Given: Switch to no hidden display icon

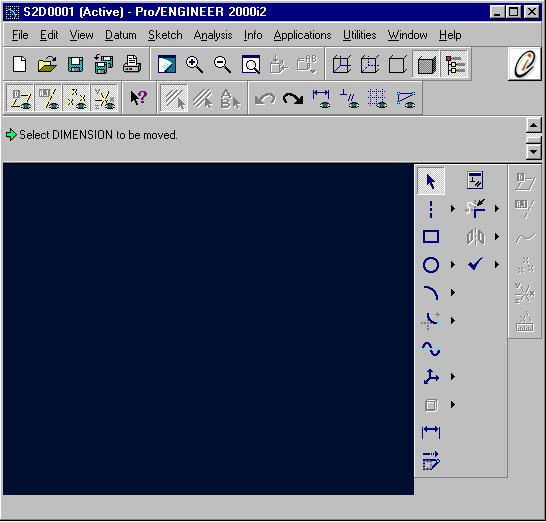Looking at the screenshot, I should [398, 64].
